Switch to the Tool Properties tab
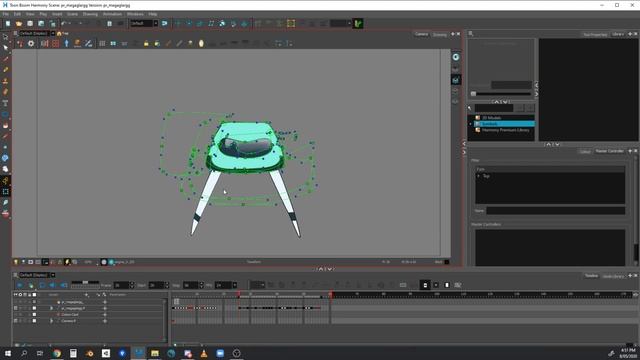 [595, 35]
